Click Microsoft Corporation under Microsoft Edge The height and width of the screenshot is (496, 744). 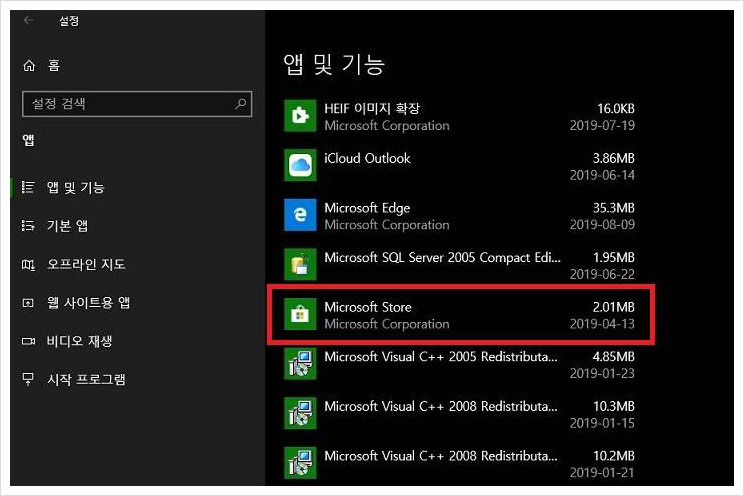pyautogui.click(x=387, y=225)
